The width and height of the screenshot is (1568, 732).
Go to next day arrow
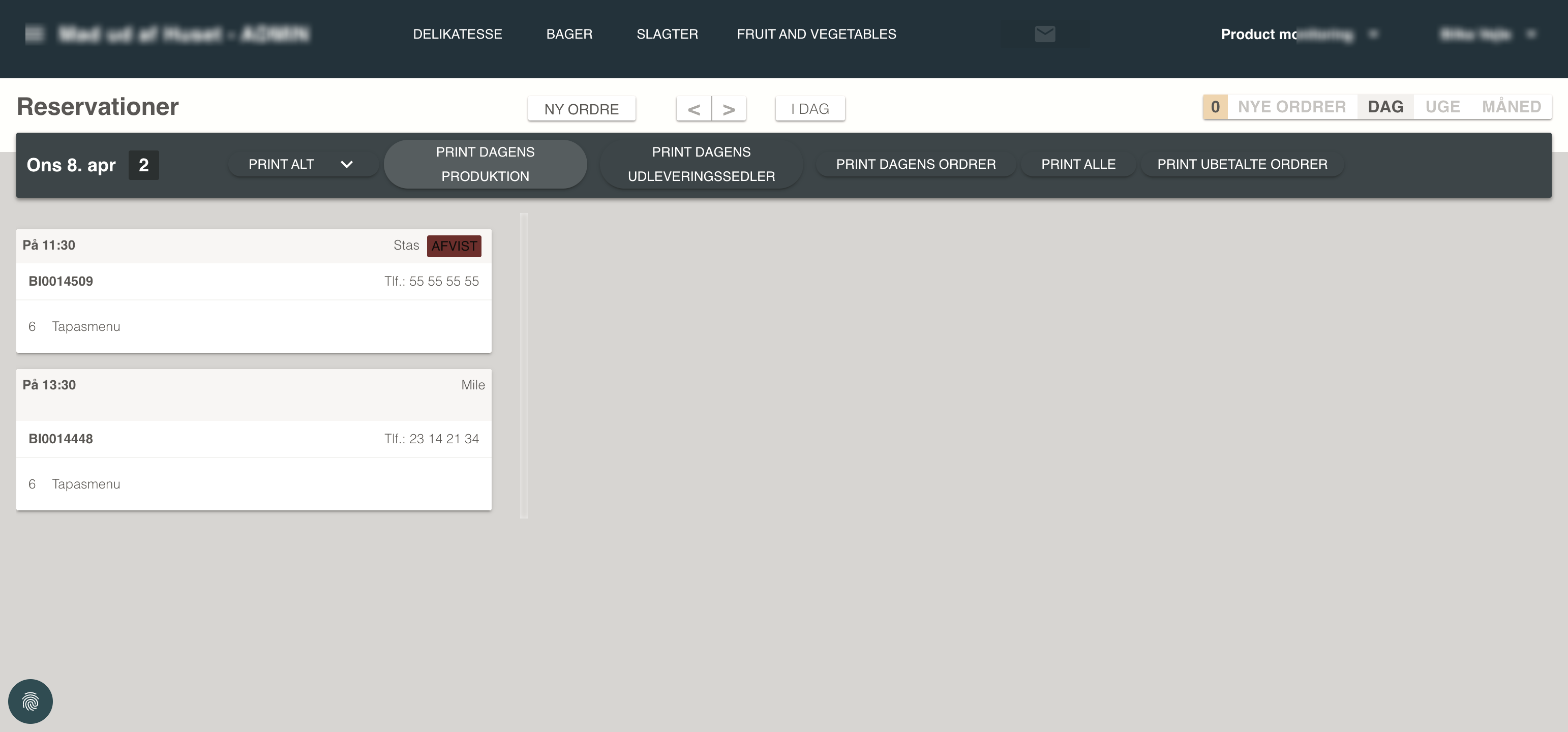coord(729,109)
